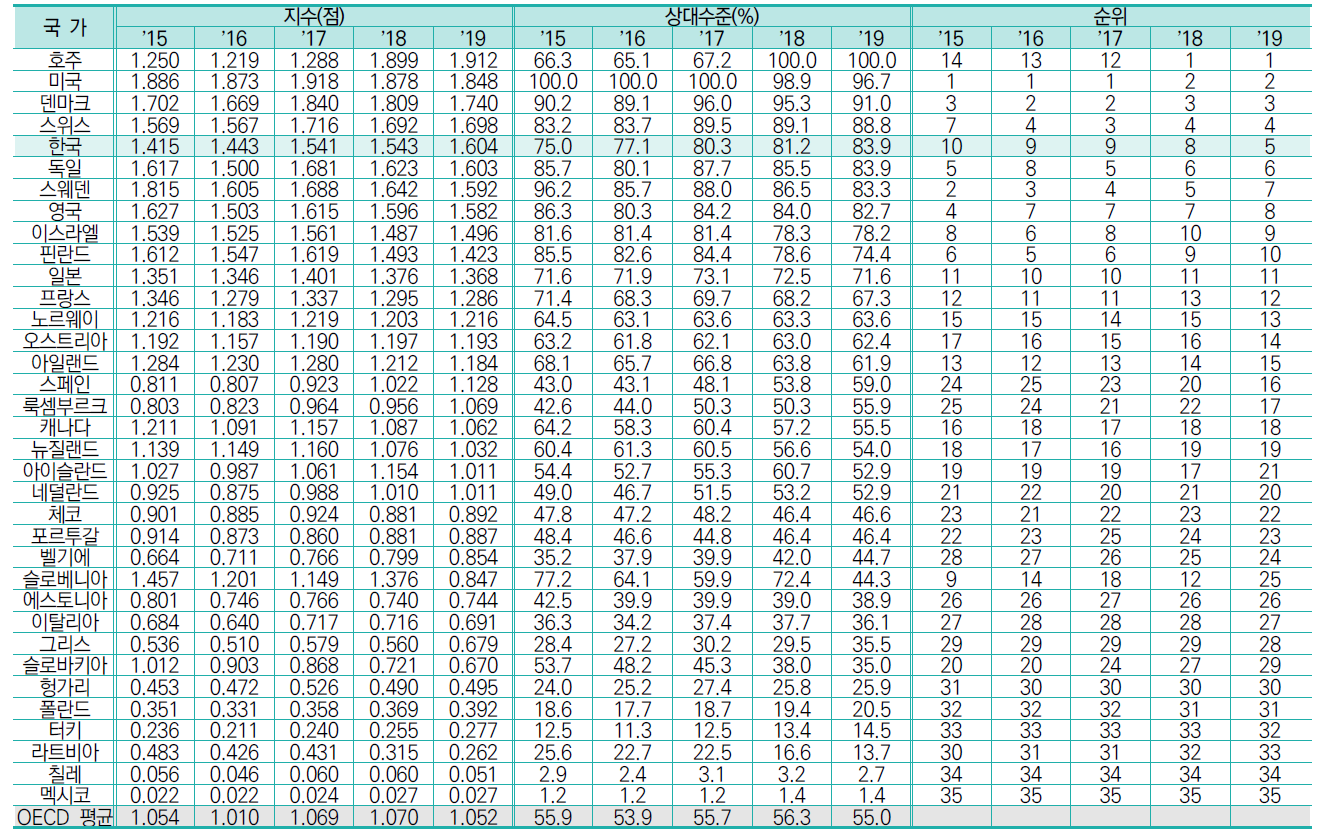The image size is (1328, 838).
Task: Select the 일본 row label
Action: coord(65,274)
